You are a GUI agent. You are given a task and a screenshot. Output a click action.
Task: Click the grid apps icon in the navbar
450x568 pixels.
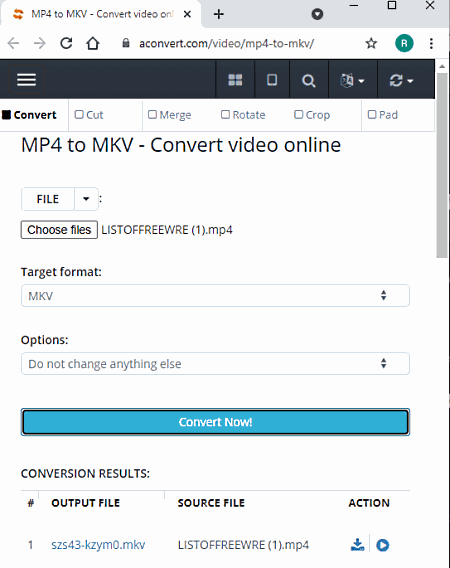235,80
